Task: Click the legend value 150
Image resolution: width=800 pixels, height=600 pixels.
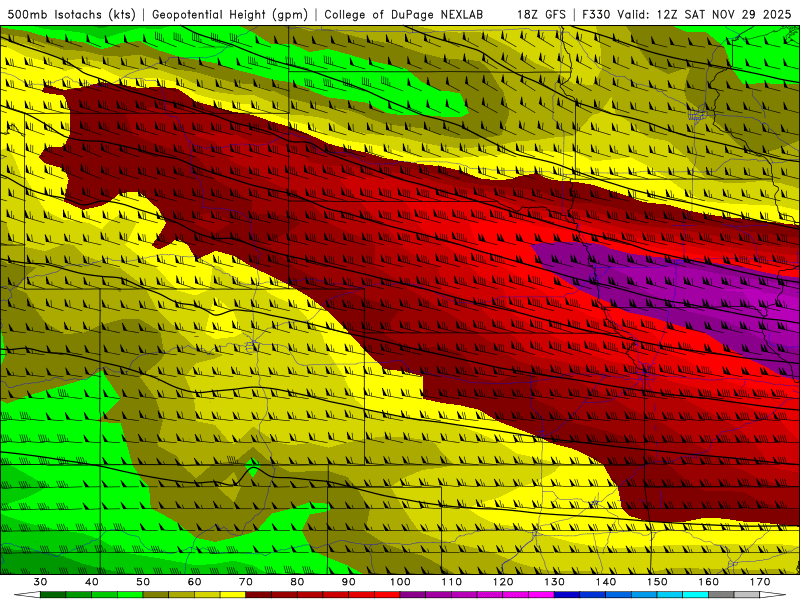Action: tap(658, 582)
